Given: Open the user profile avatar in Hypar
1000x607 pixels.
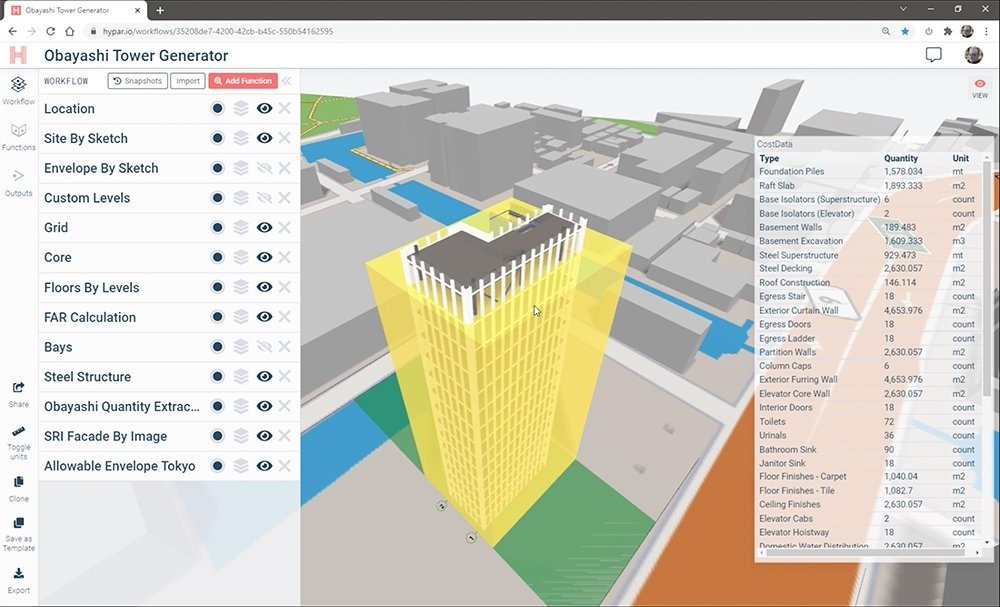Looking at the screenshot, I should [x=973, y=55].
